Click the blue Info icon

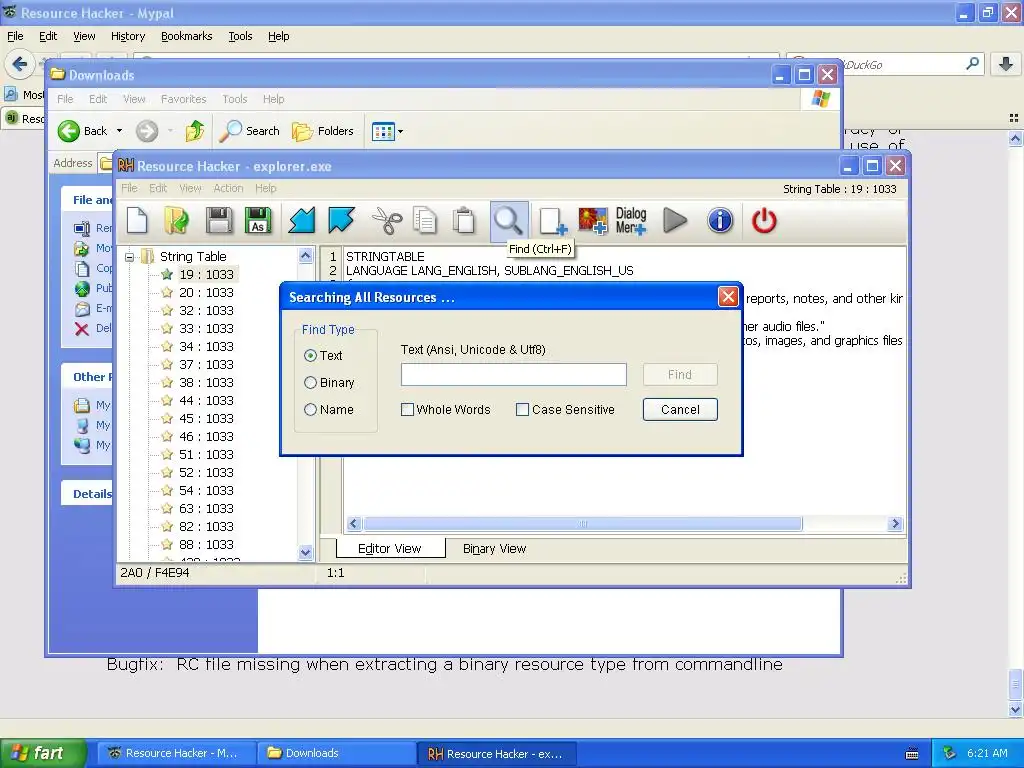click(720, 221)
